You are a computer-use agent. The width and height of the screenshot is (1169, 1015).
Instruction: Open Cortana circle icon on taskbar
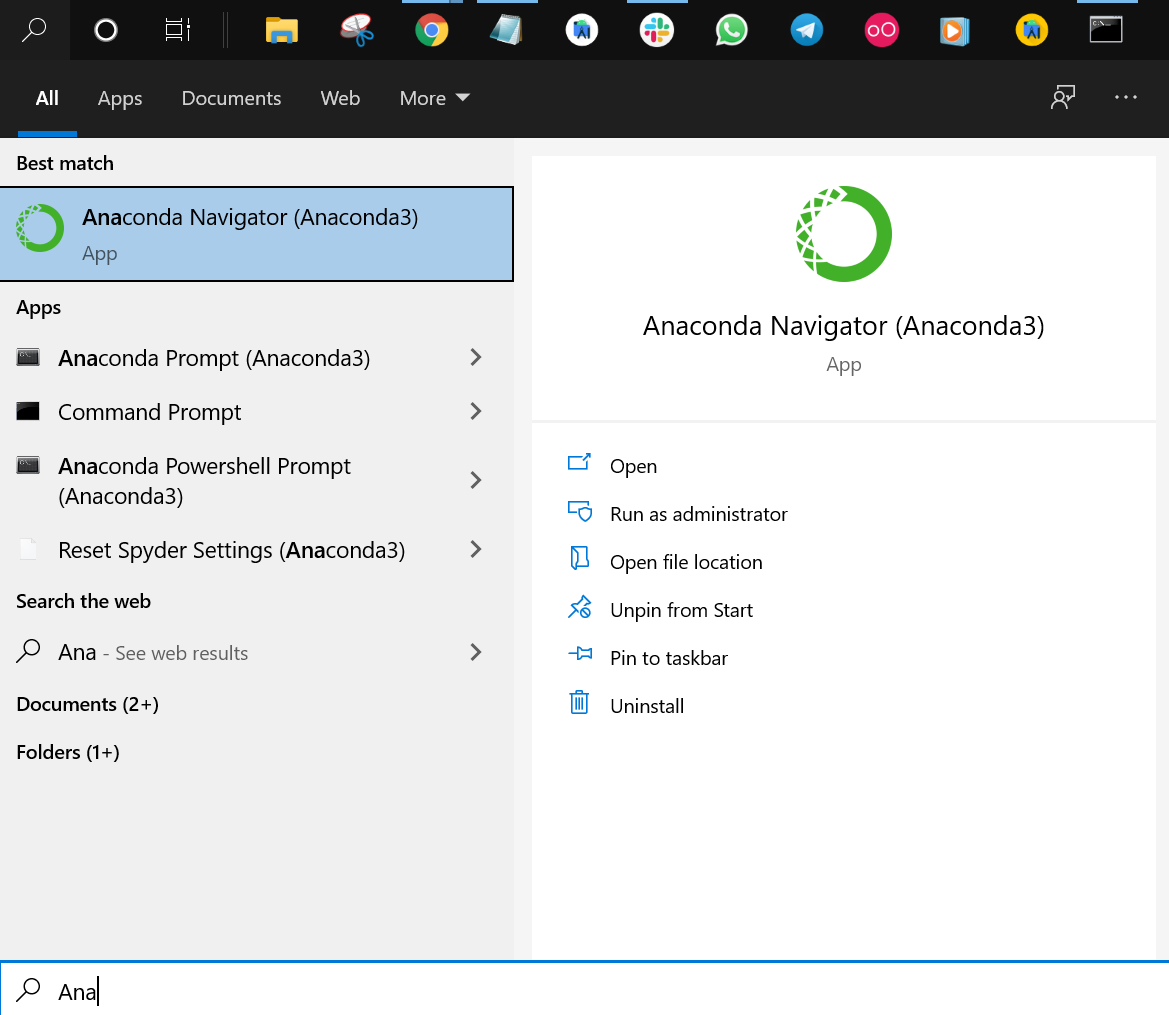click(106, 30)
